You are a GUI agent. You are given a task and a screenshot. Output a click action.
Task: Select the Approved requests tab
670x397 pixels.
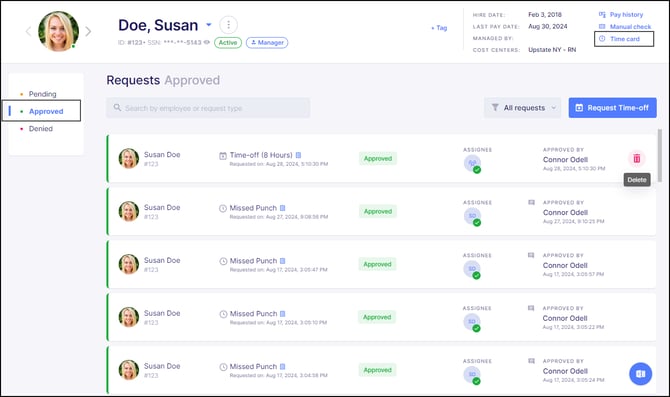(x=46, y=112)
